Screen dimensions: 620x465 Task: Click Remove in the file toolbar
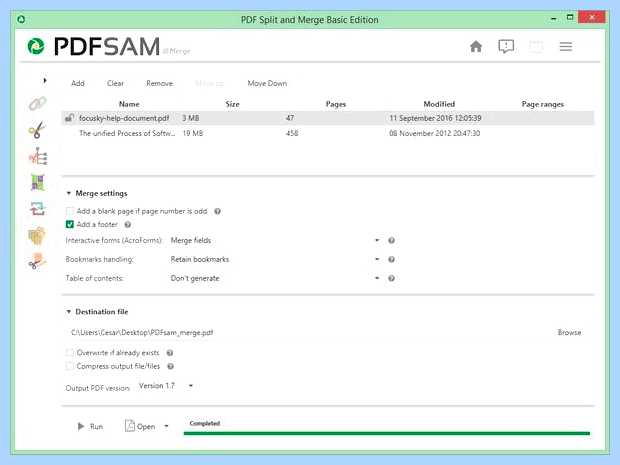[x=159, y=83]
